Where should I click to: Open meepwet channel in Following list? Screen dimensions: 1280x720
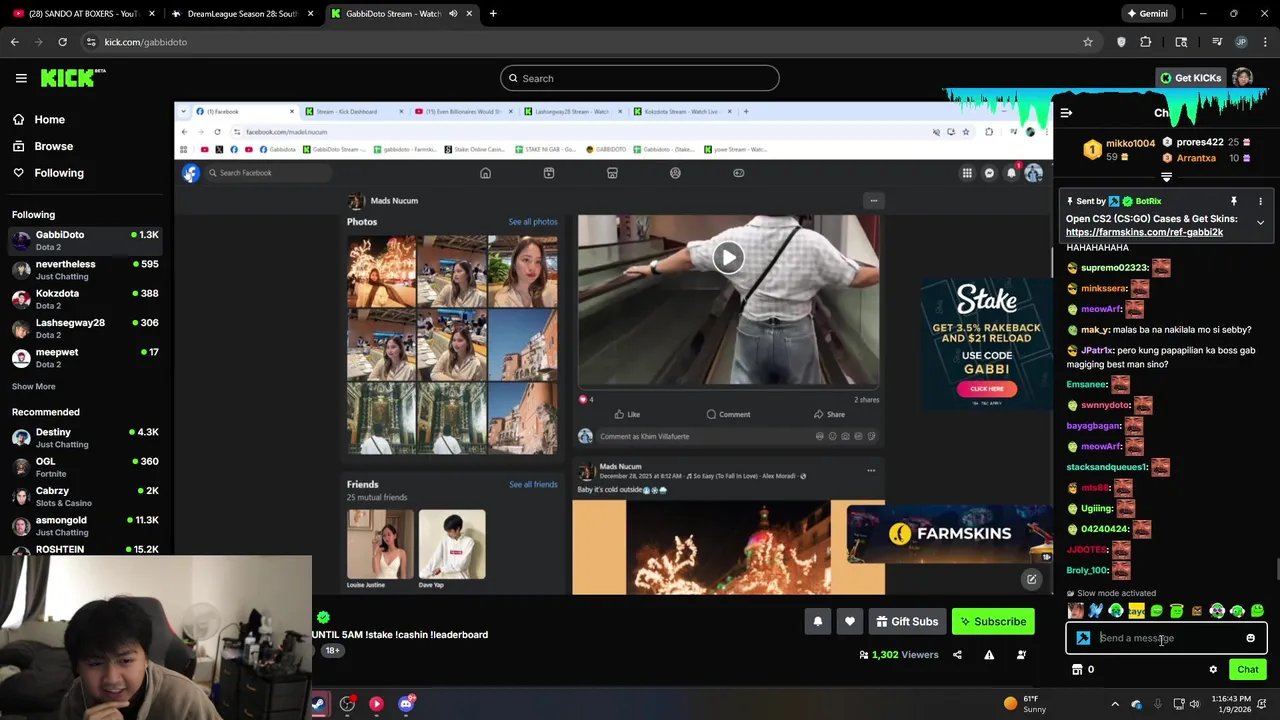pyautogui.click(x=85, y=358)
